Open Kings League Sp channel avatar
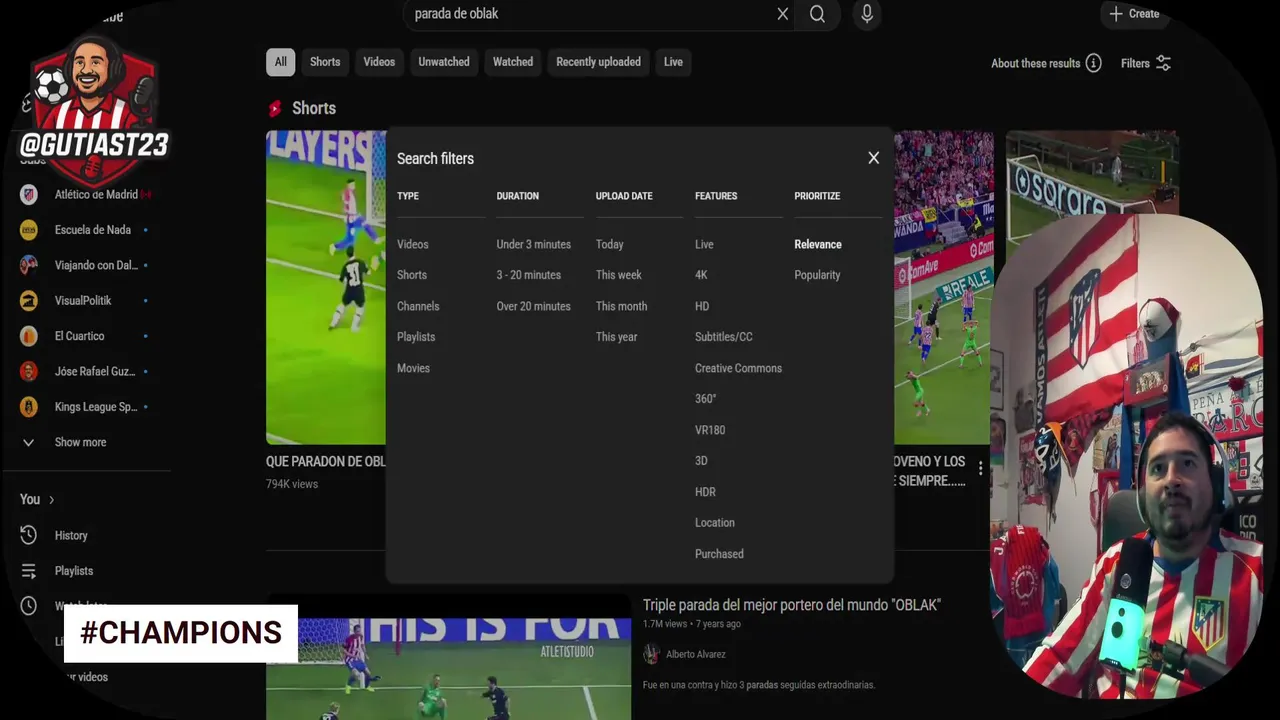The width and height of the screenshot is (1280, 720). tap(29, 407)
